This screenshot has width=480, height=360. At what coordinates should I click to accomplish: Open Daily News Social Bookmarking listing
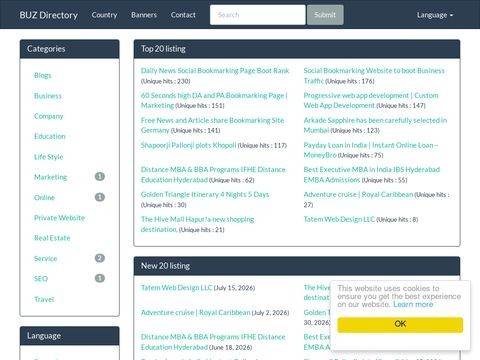(215, 71)
